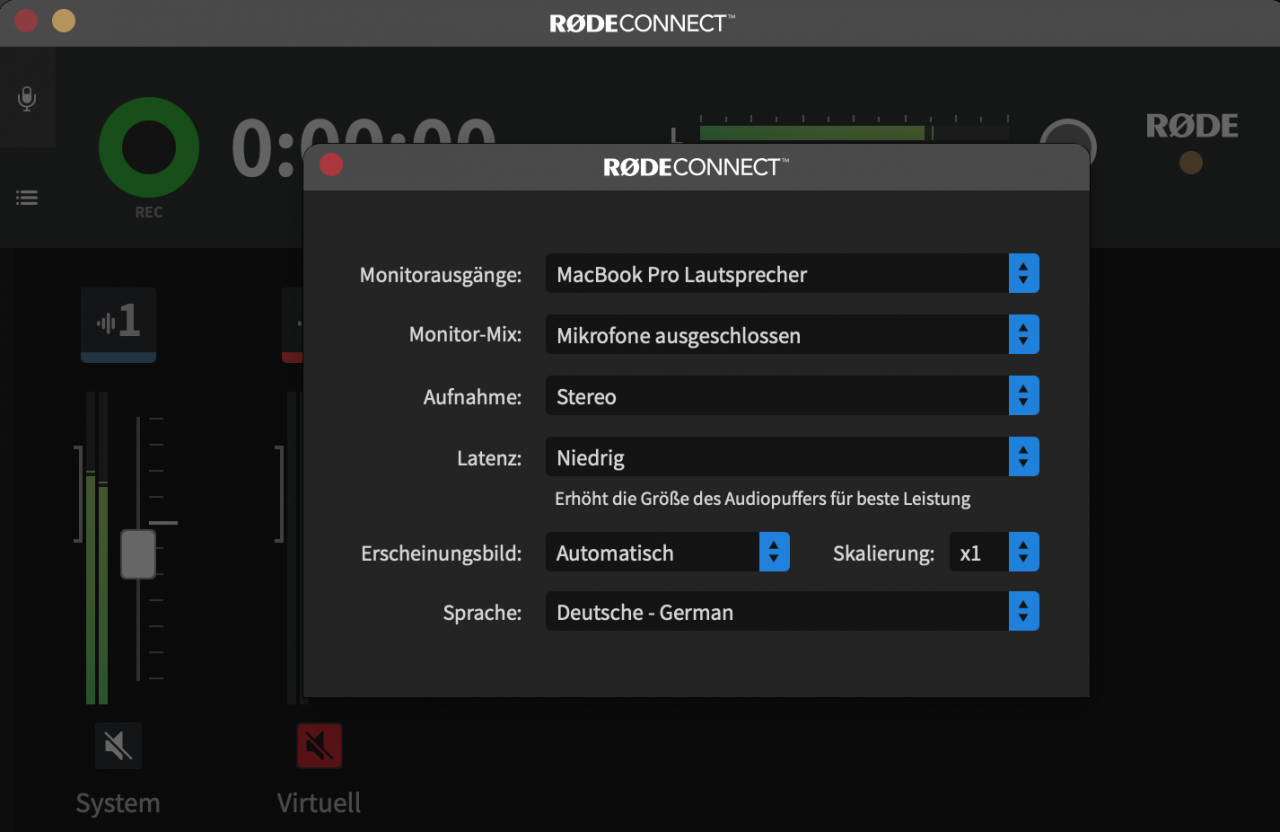This screenshot has width=1280, height=832.
Task: Open the Skalierung x1 dropdown
Action: (994, 552)
